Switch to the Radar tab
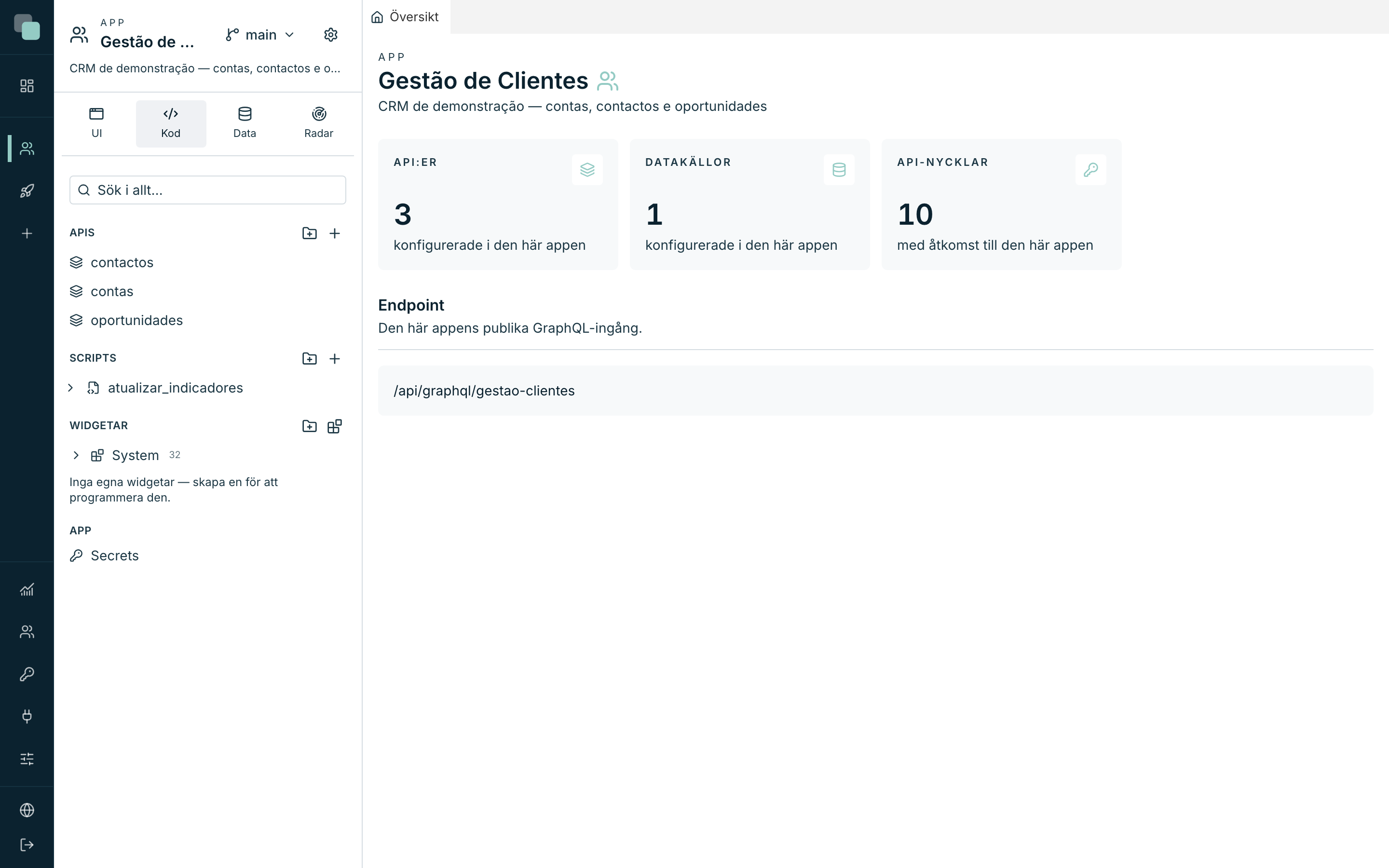Screen dimensions: 1389x868 [318, 123]
